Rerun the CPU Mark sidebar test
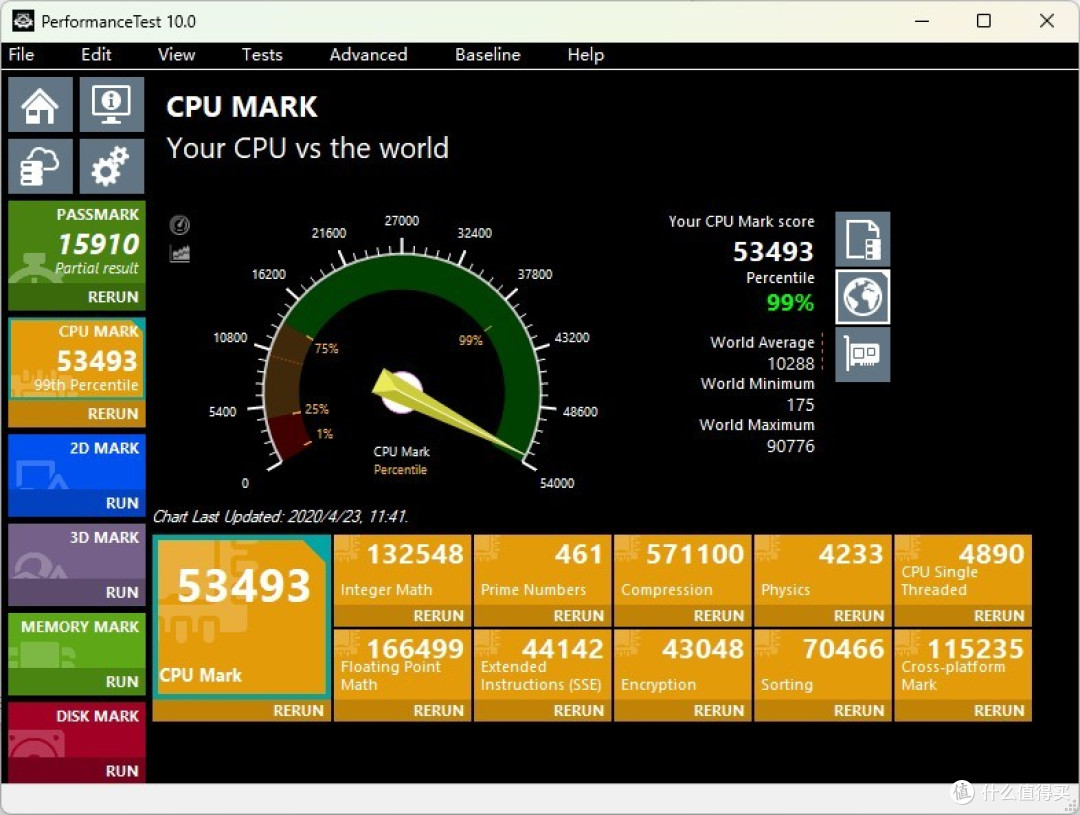The image size is (1080, 815). (x=112, y=413)
